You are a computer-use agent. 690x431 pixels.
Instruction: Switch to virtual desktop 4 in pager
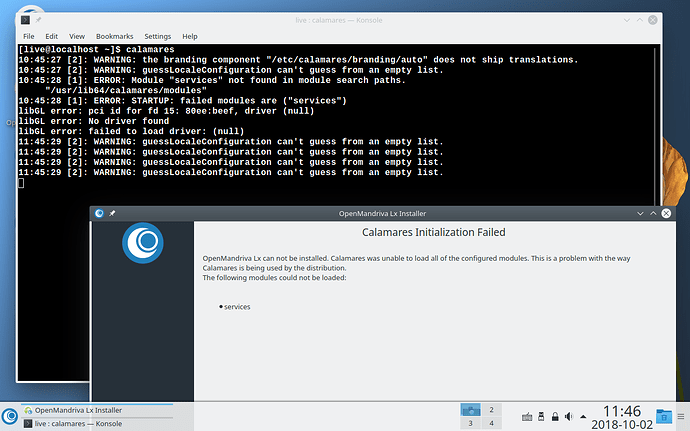[x=492, y=423]
